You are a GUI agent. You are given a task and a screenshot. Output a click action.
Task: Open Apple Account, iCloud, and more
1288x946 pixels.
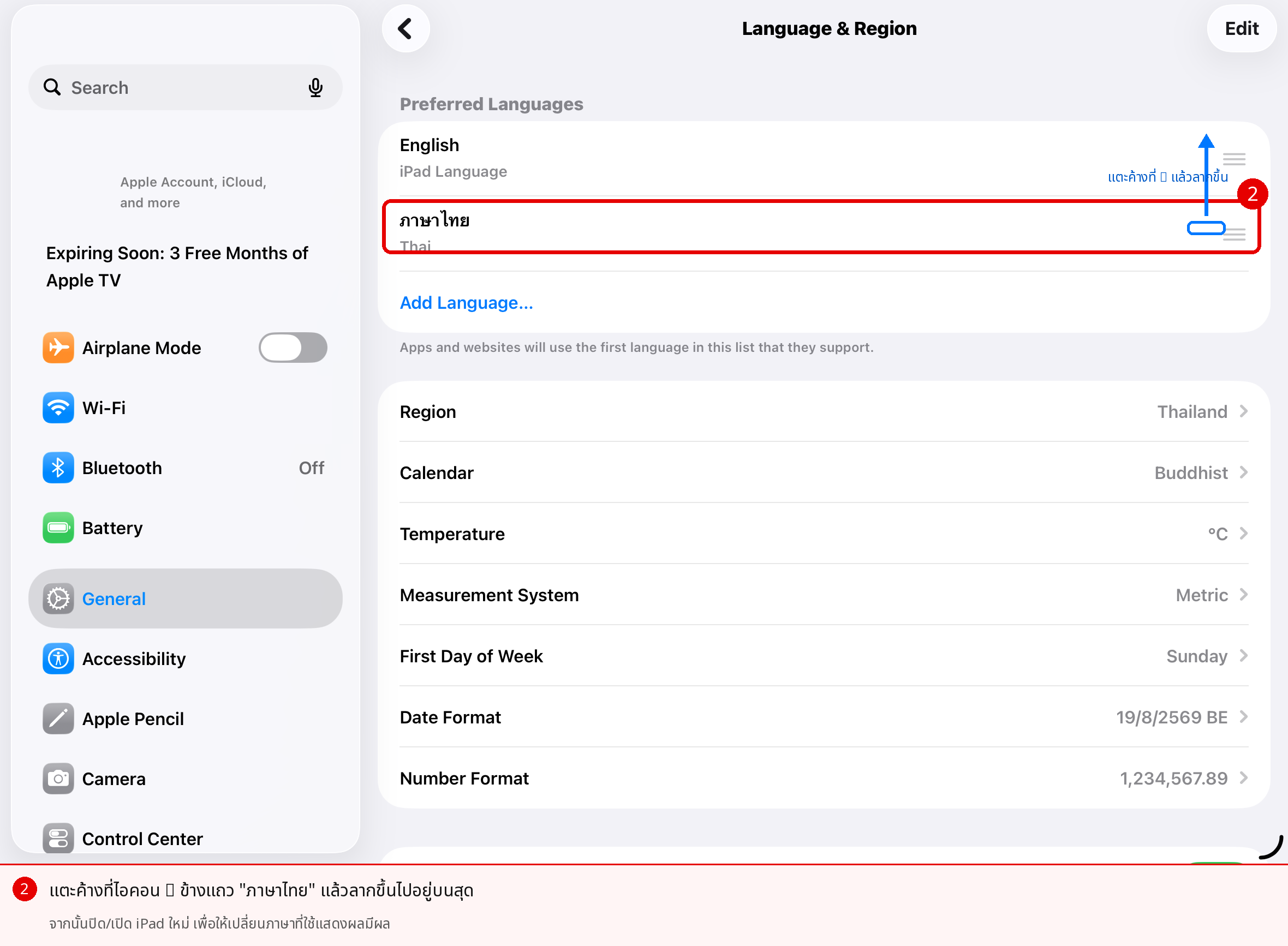pyautogui.click(x=193, y=192)
